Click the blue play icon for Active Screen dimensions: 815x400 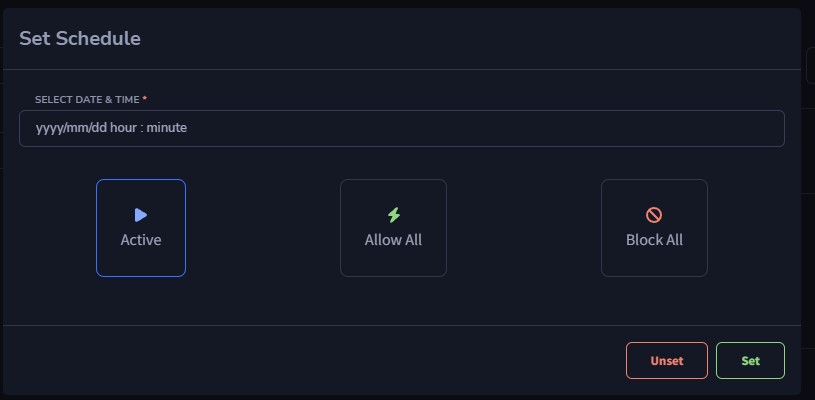tap(141, 215)
